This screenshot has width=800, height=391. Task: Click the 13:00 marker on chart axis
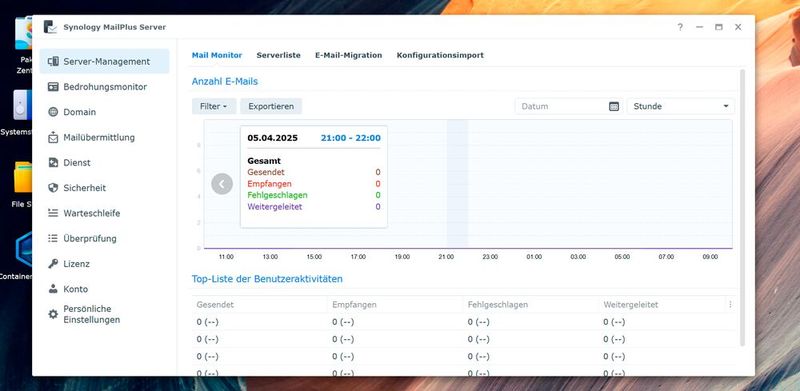[x=270, y=257]
